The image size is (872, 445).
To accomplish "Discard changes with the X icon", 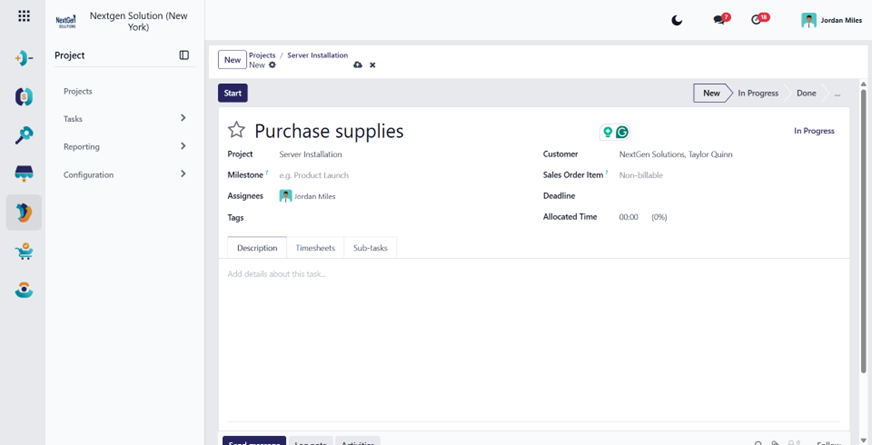I will coord(373,65).
